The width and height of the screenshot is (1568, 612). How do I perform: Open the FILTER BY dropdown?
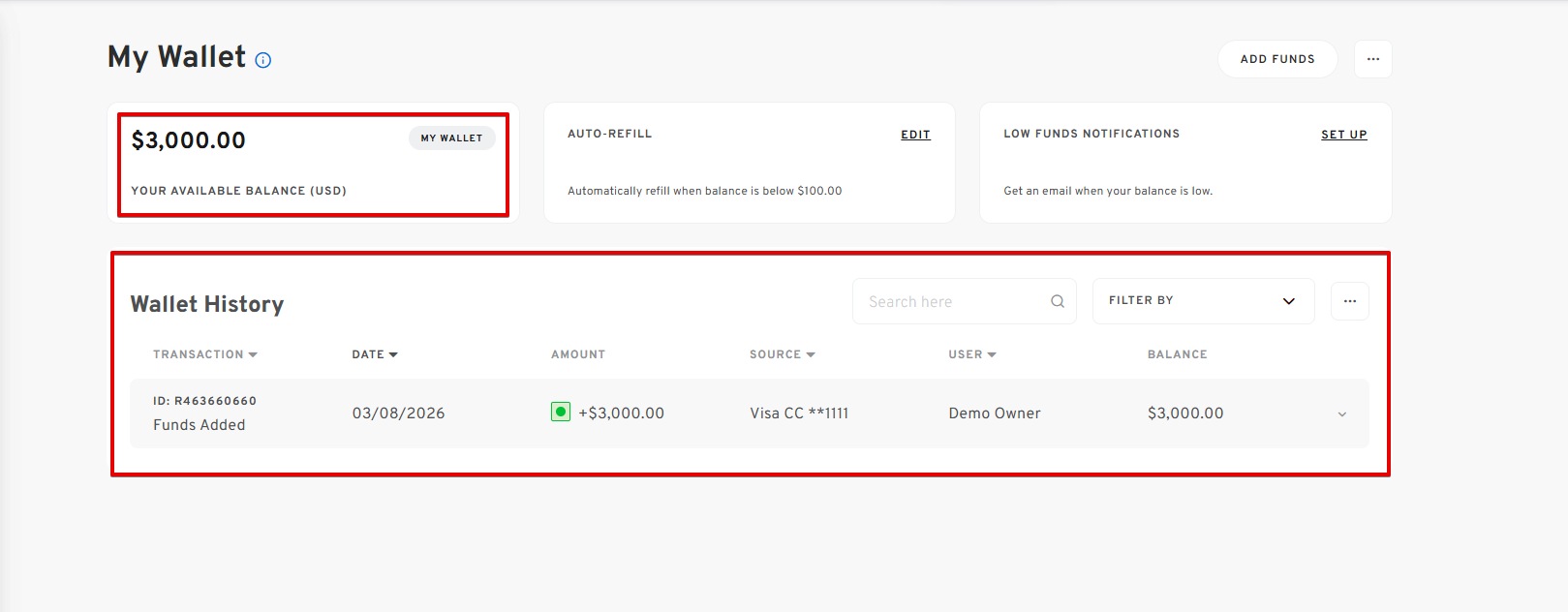(1202, 301)
